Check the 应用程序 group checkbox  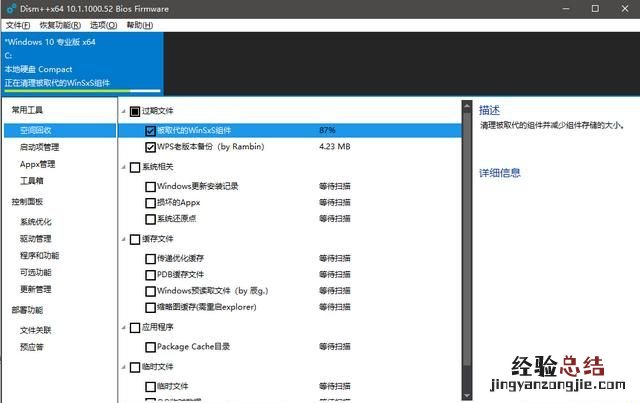tap(135, 327)
